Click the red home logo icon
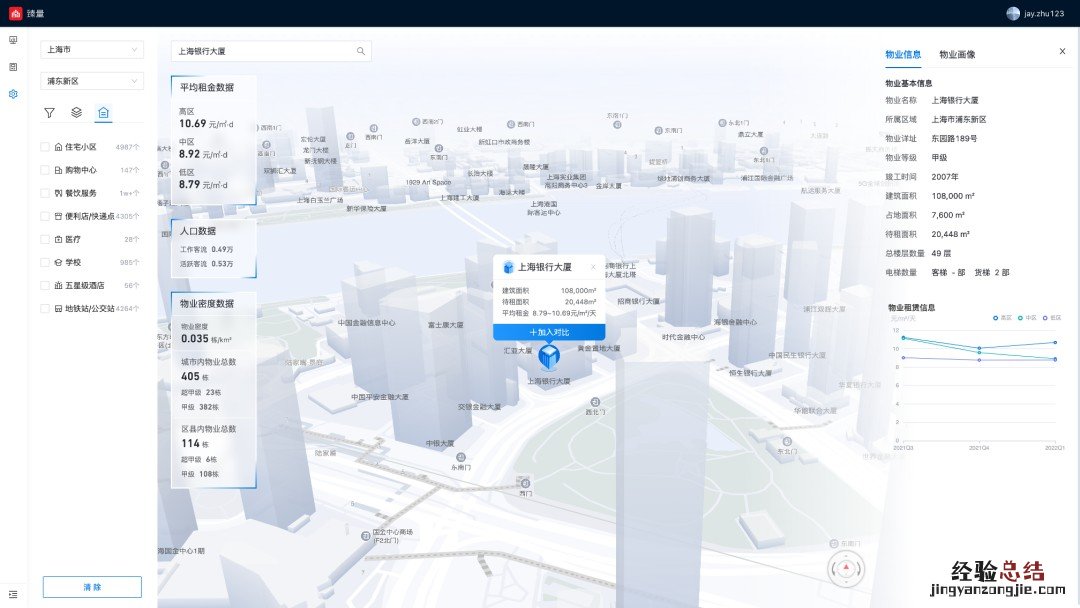Image resolution: width=1080 pixels, height=608 pixels. tap(15, 13)
